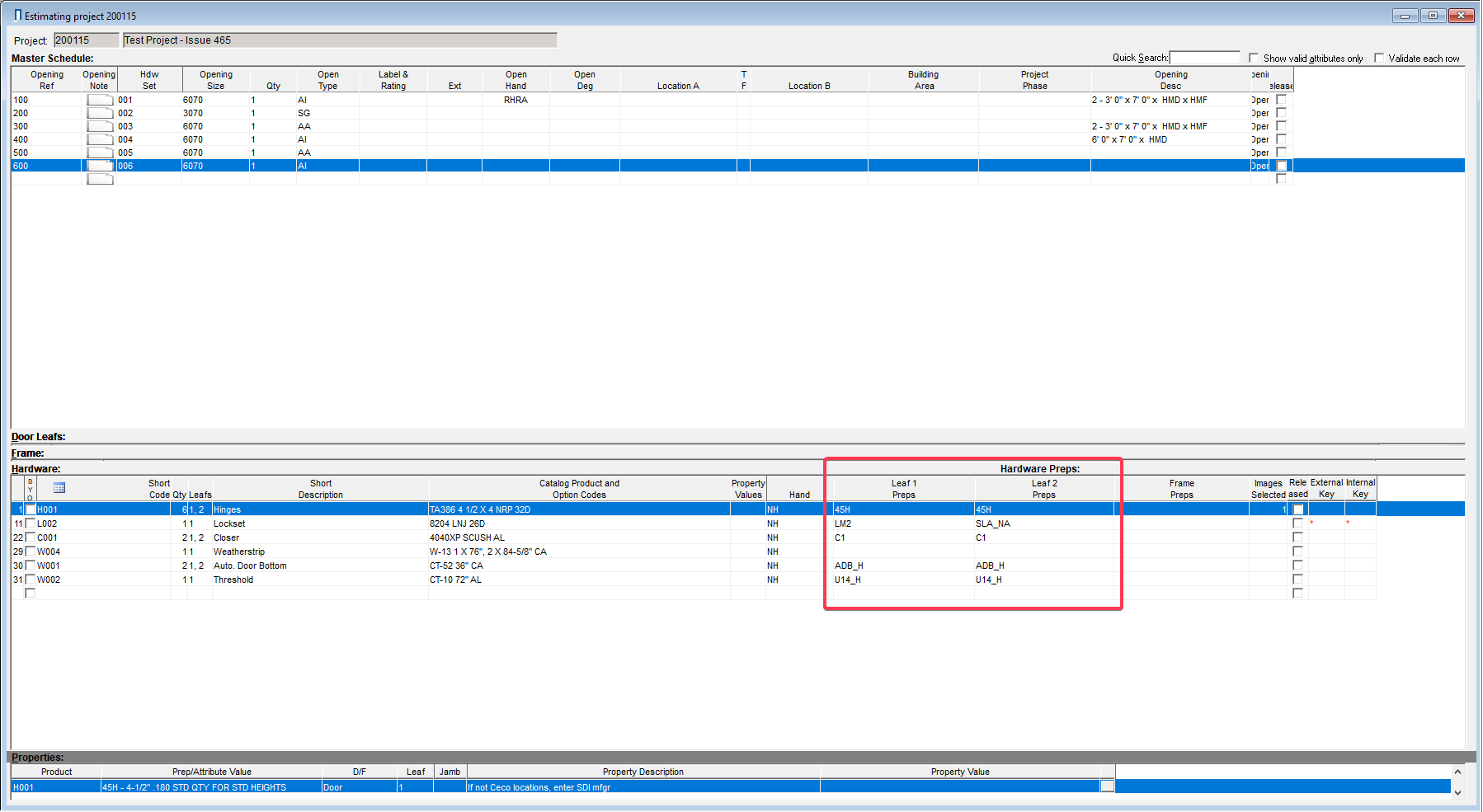
Task: Open the opening note for row 100
Action: (x=100, y=100)
